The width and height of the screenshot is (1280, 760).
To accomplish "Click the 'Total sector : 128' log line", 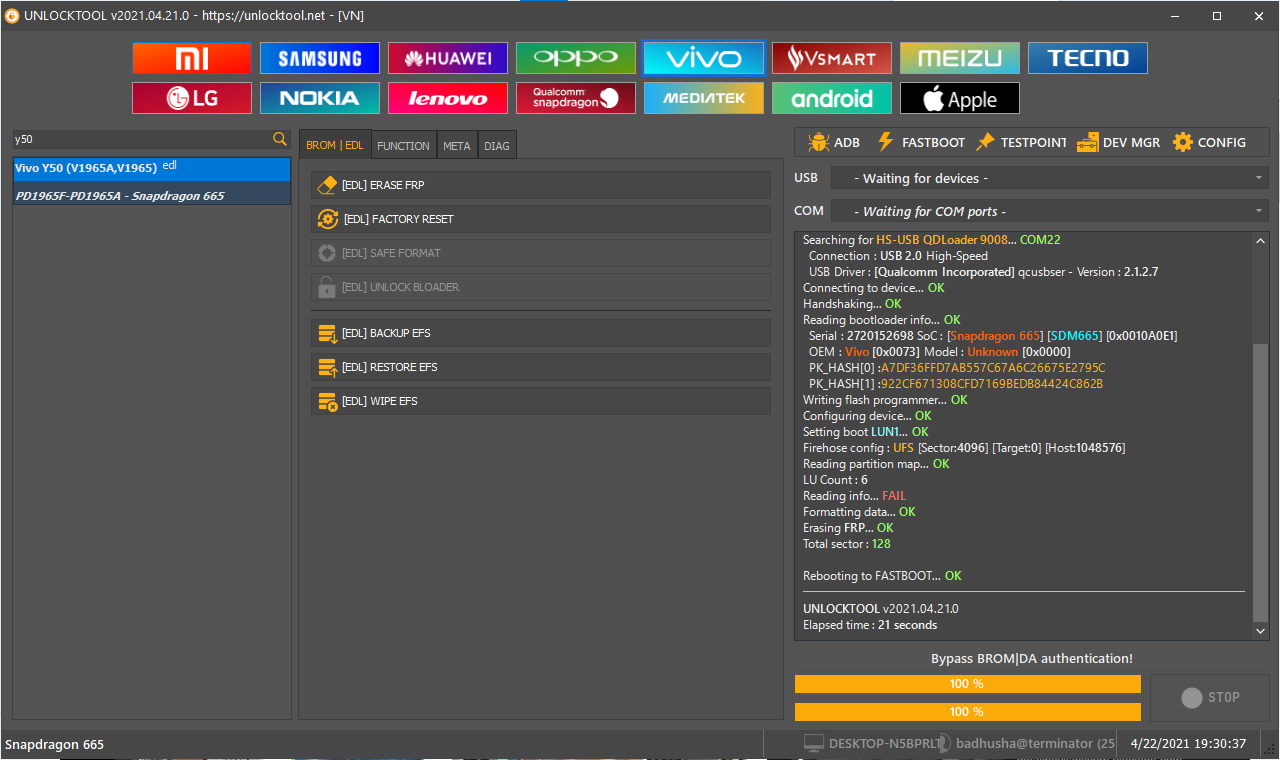I will coord(846,544).
